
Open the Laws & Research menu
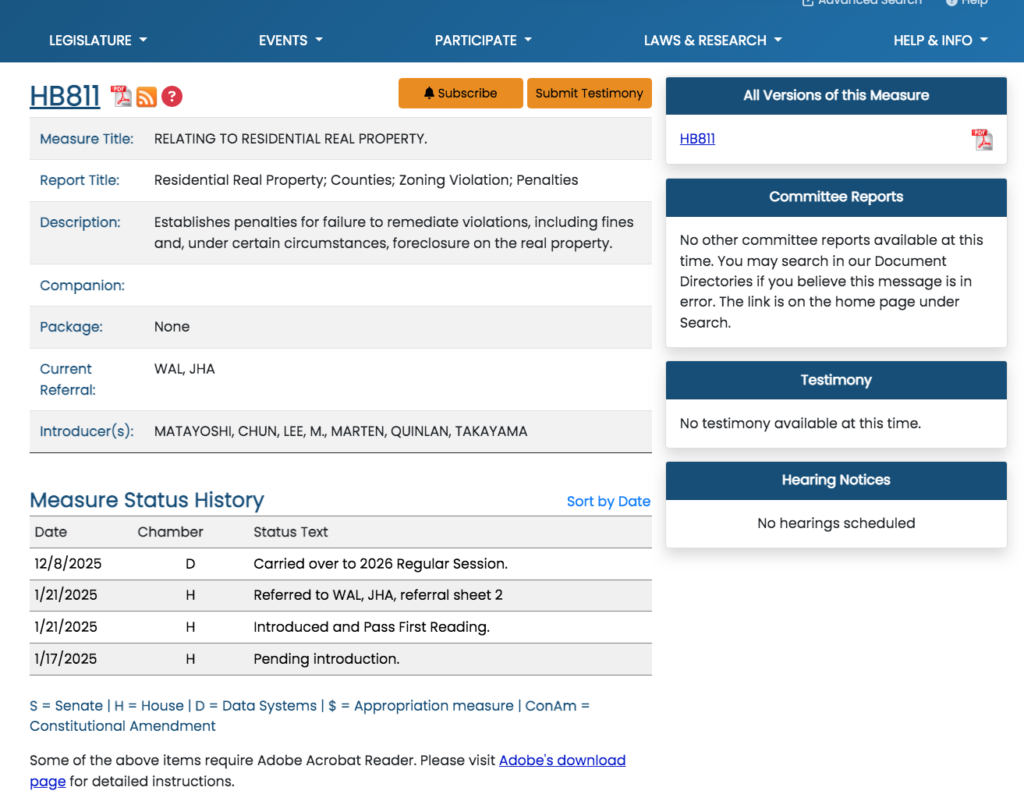(x=712, y=40)
